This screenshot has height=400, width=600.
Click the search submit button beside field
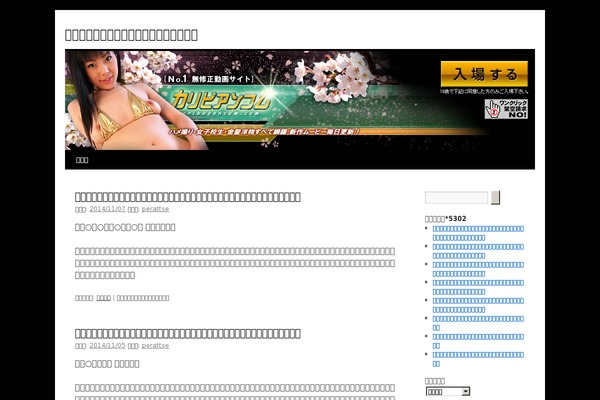[x=496, y=198]
